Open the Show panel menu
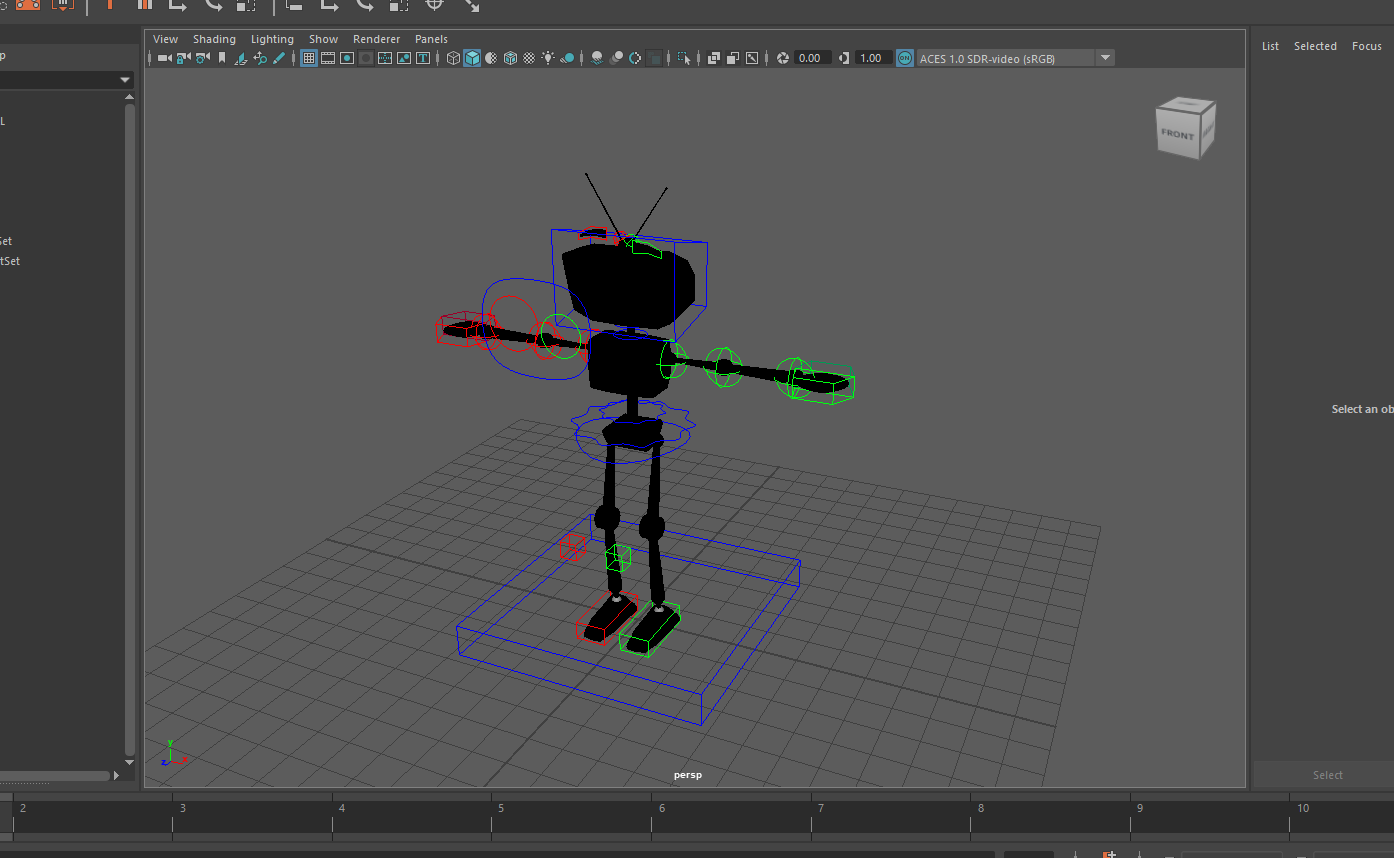Screen dimensions: 1394x858 tap(323, 39)
